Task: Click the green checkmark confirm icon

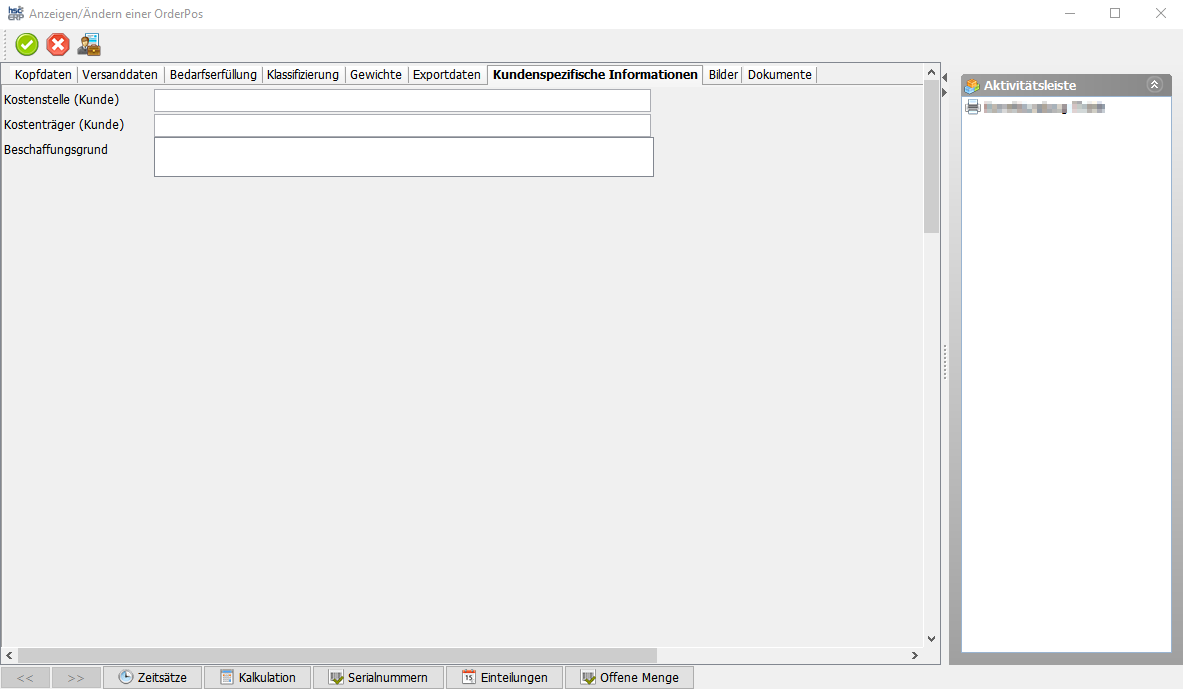Action: tap(27, 45)
